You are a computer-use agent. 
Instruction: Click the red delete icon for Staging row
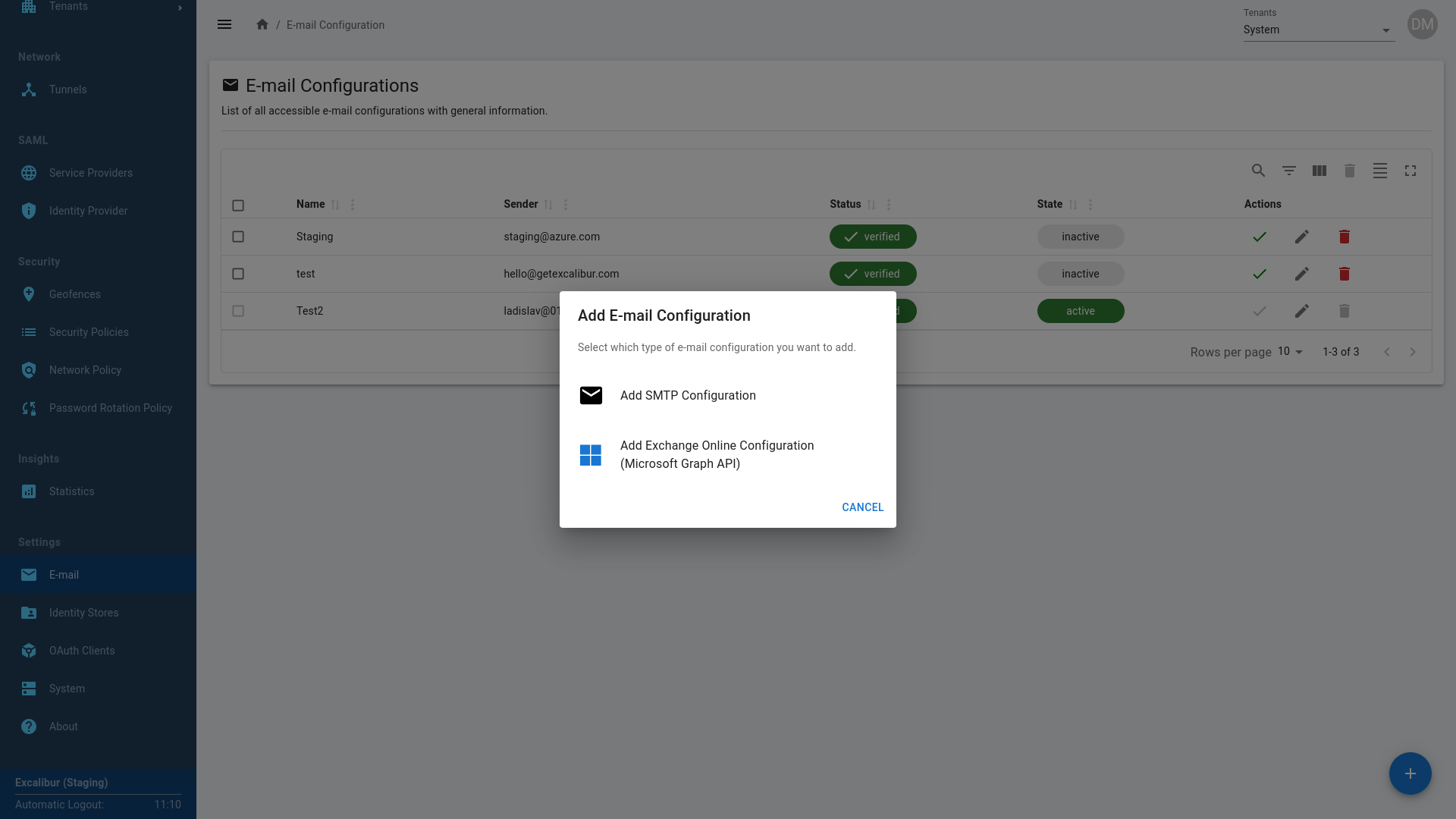[x=1344, y=237]
